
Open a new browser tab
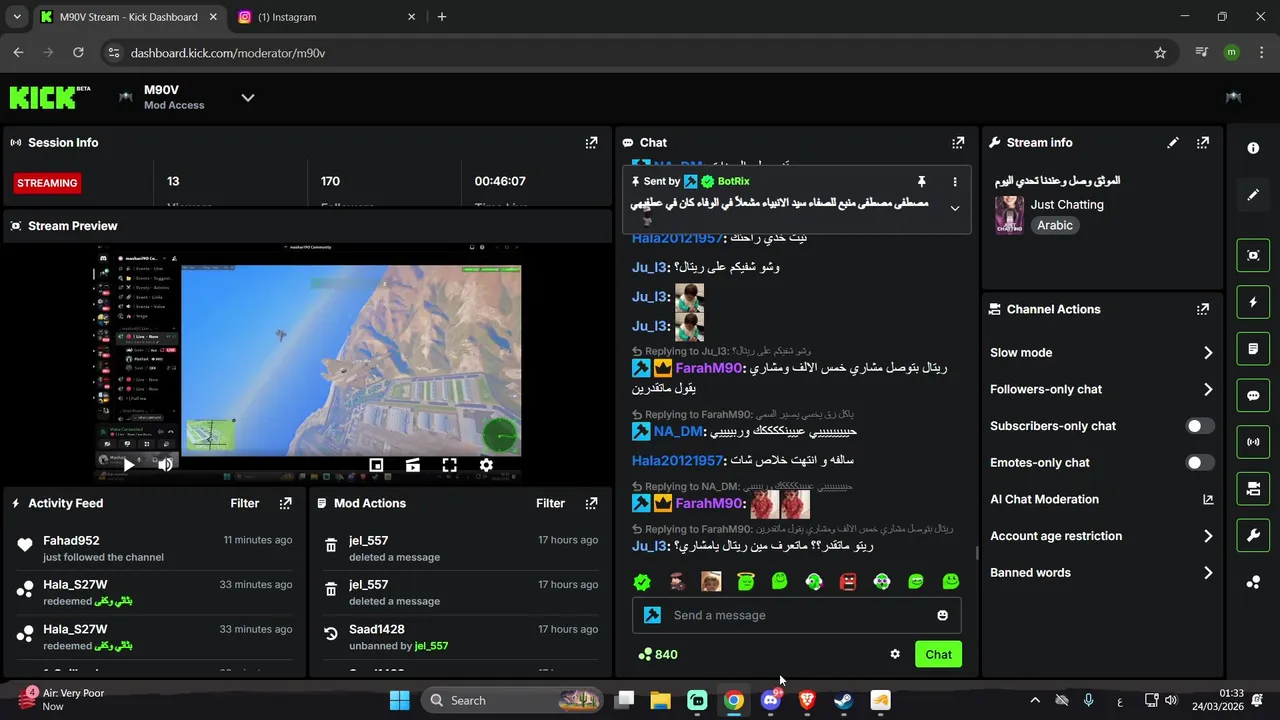442,17
